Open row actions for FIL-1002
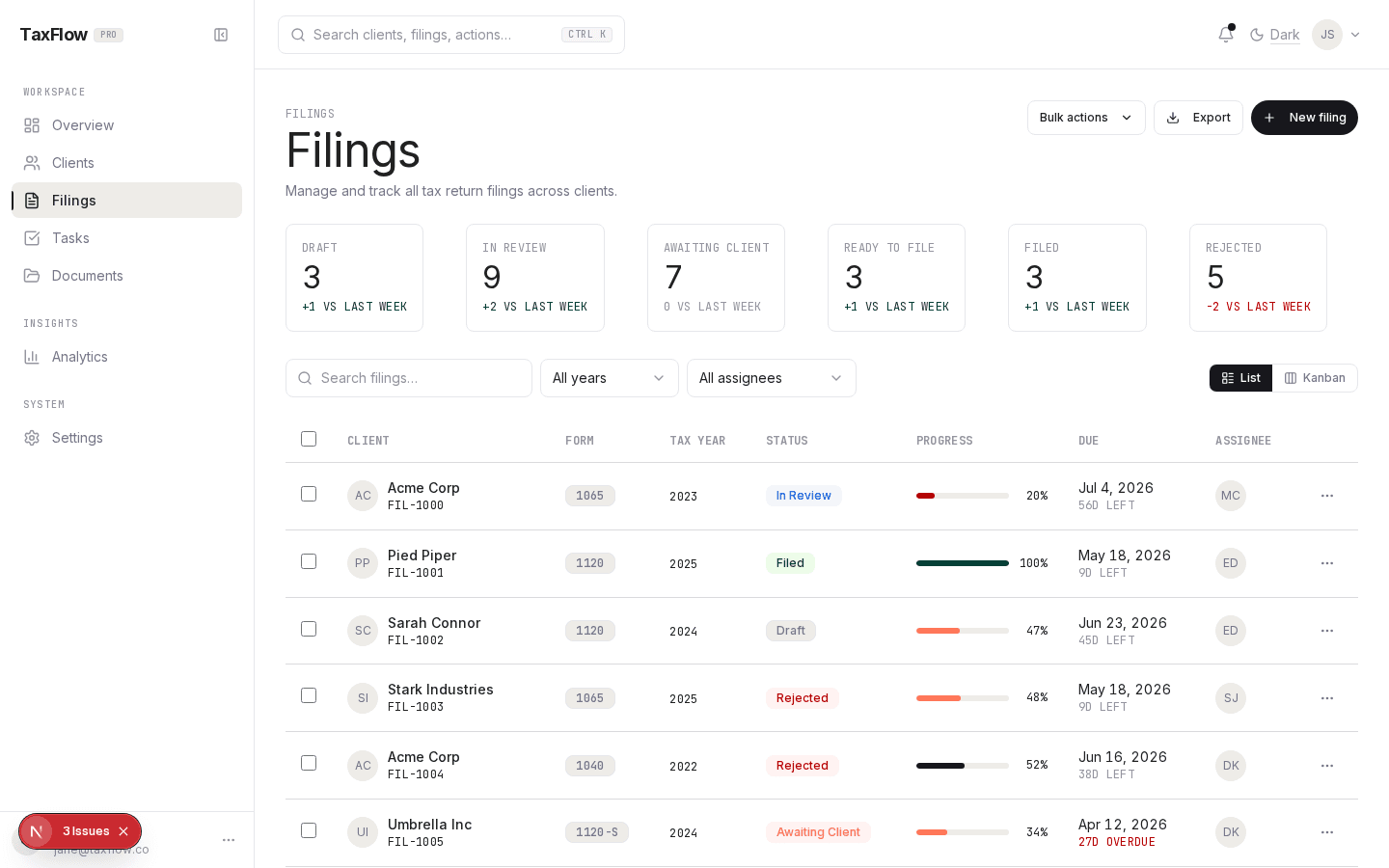Image resolution: width=1389 pixels, height=868 pixels. pos(1327,631)
